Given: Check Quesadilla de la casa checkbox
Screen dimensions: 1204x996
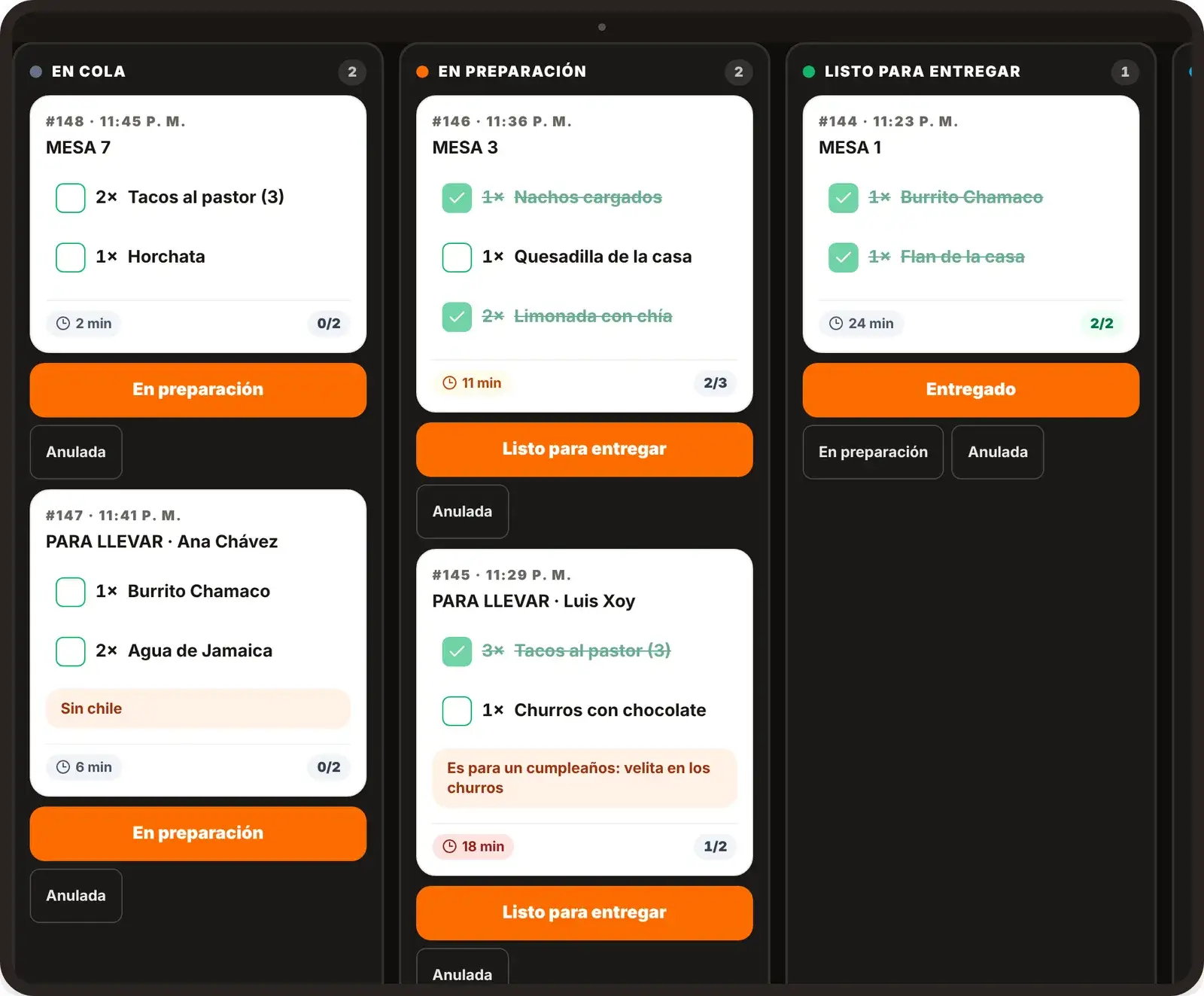Looking at the screenshot, I should point(457,257).
